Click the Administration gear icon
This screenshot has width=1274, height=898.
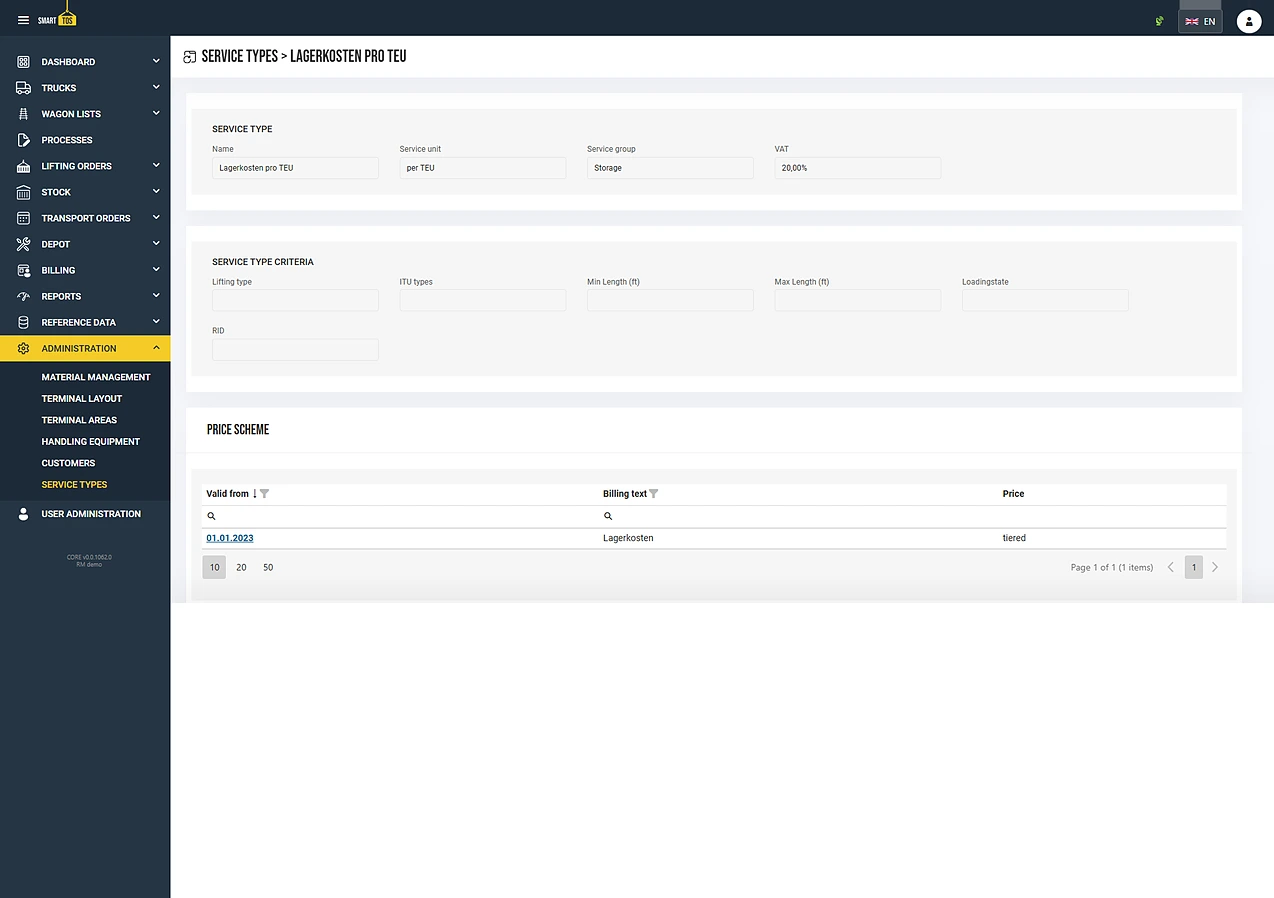[x=23, y=348]
